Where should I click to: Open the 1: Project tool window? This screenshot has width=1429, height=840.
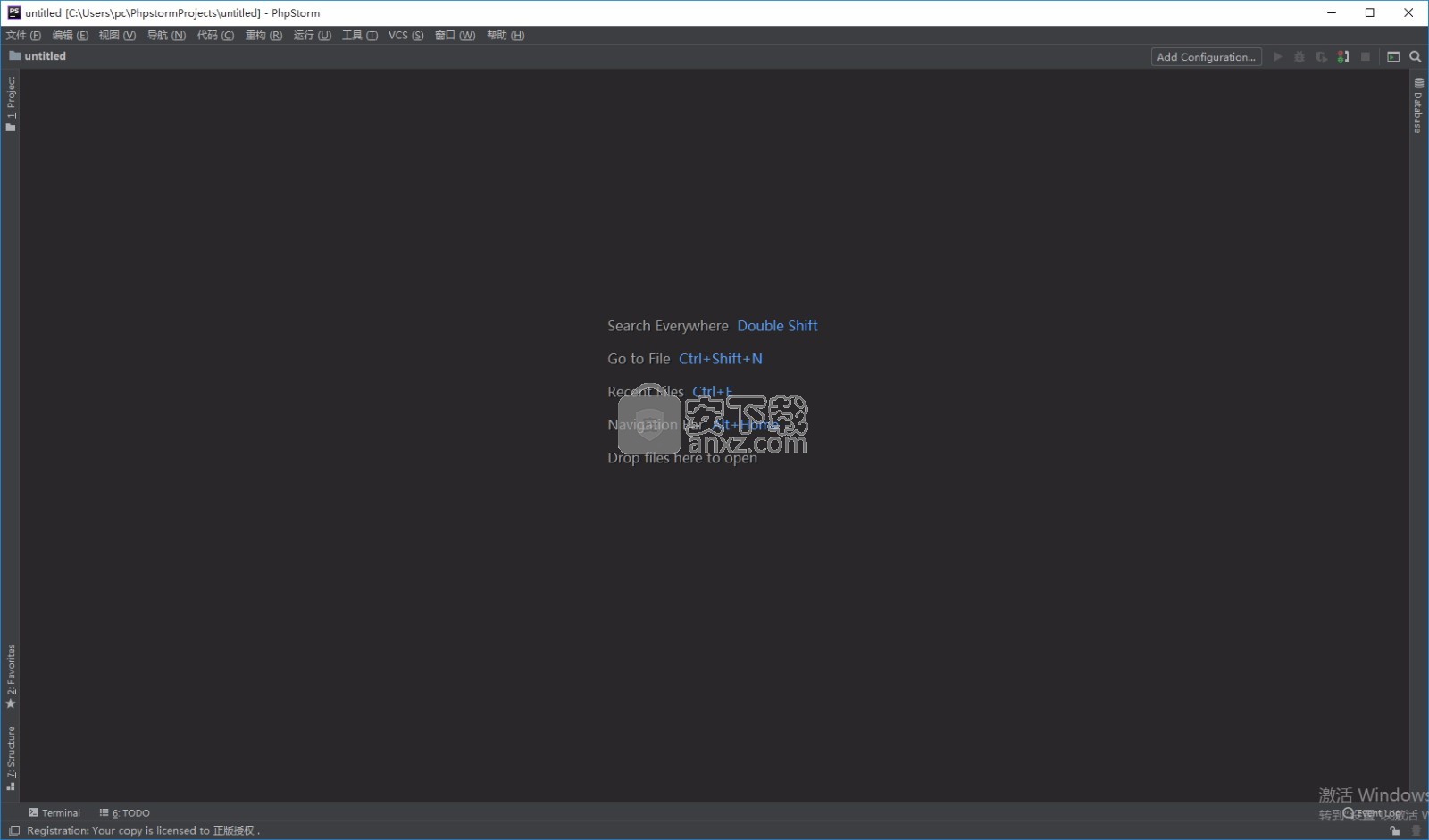pyautogui.click(x=11, y=104)
